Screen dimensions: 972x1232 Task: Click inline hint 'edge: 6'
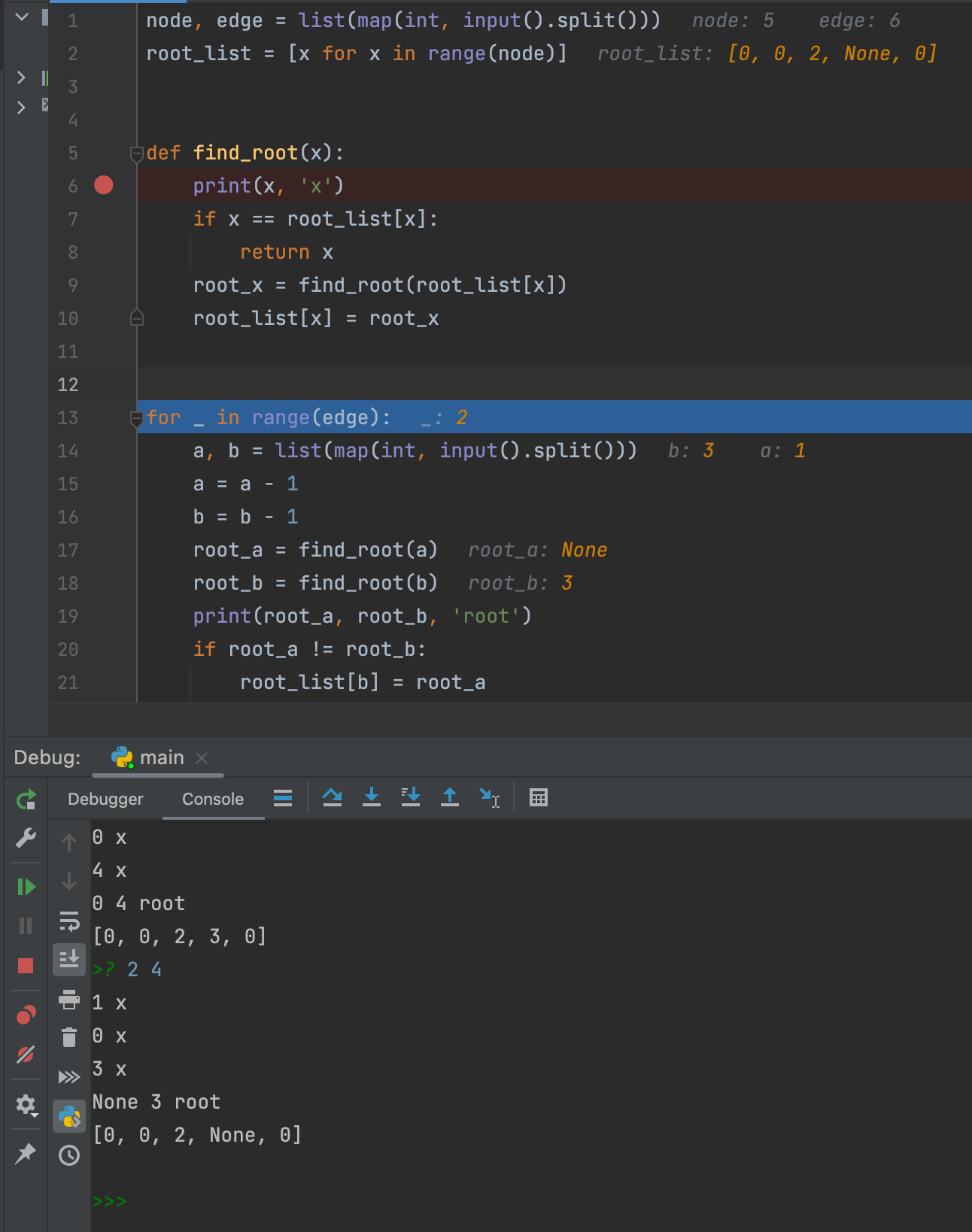859,20
